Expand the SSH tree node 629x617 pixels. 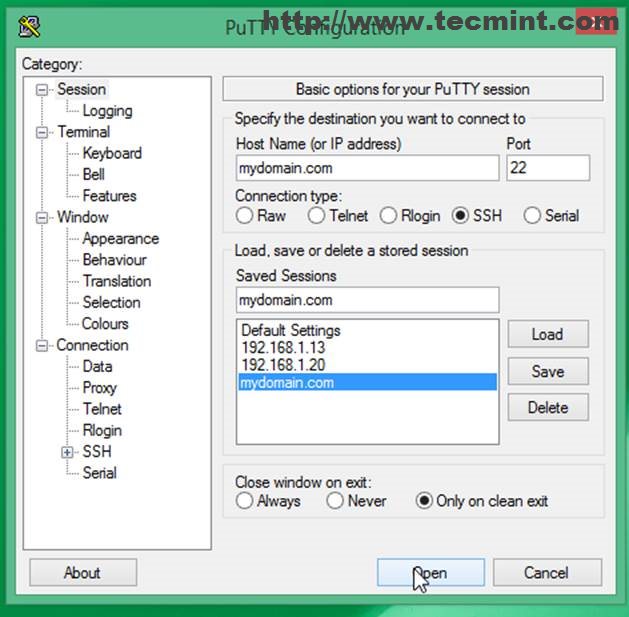67,452
